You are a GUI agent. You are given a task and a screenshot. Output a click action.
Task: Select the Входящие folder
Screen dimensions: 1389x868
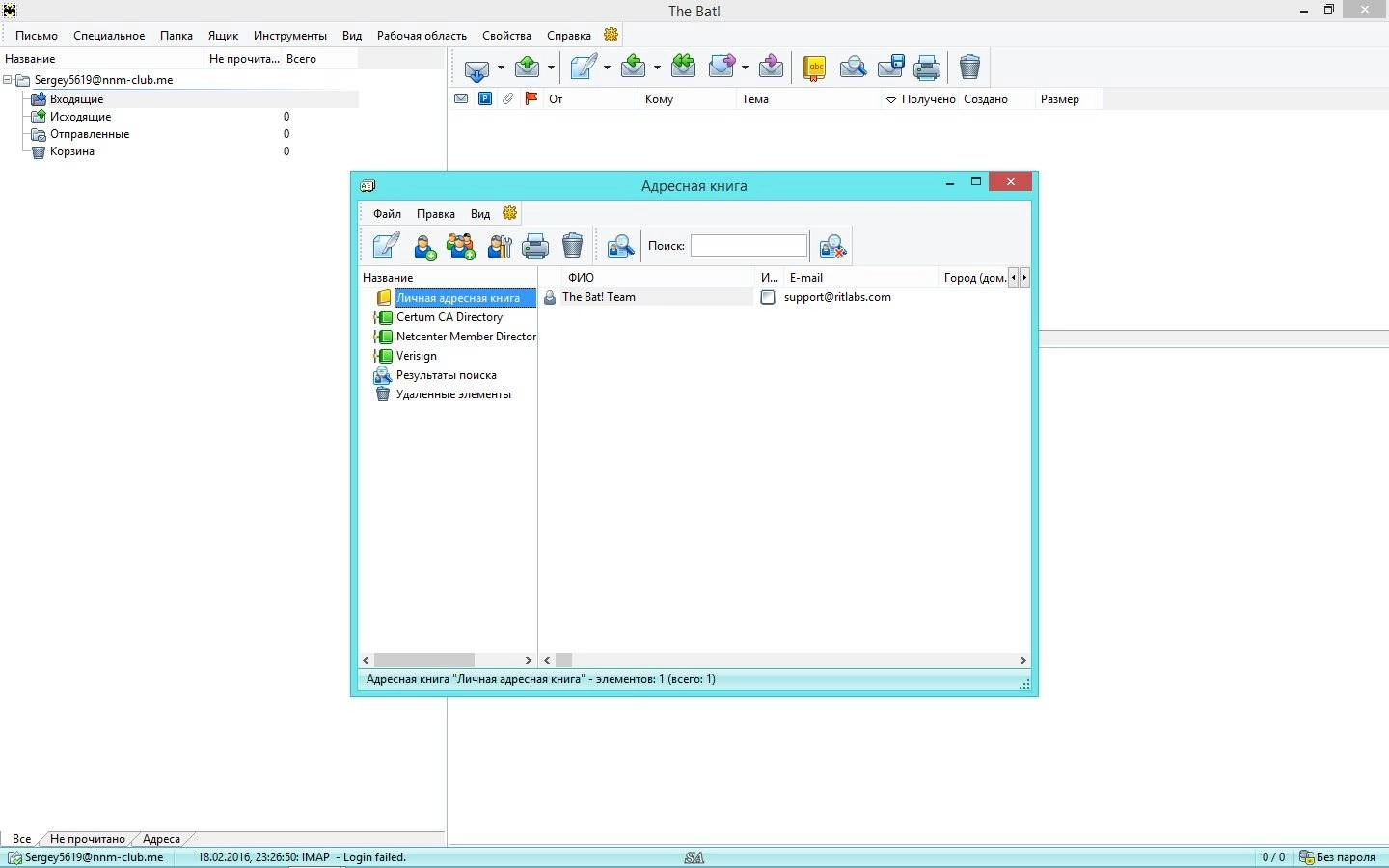point(77,99)
